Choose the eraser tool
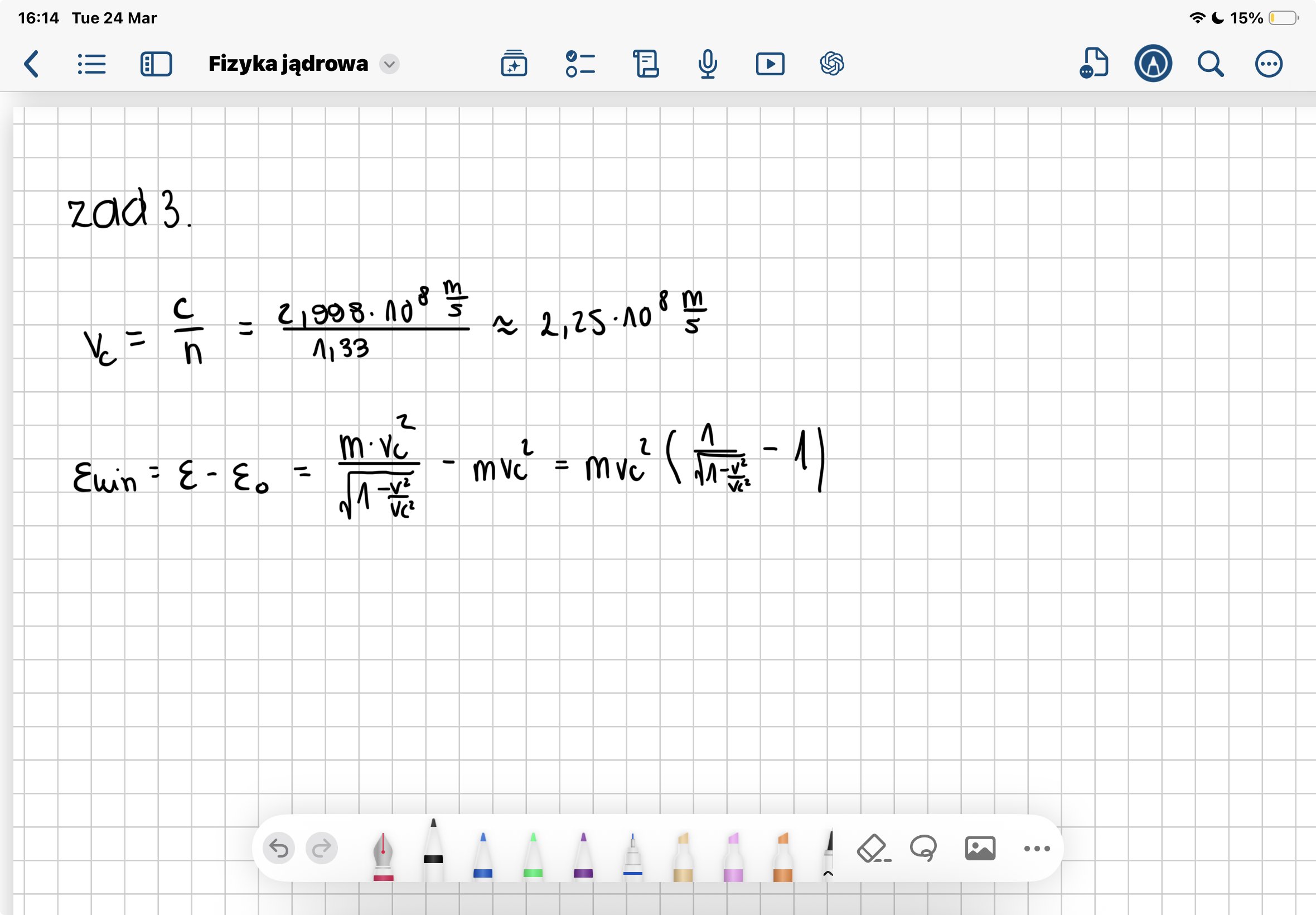1316x915 pixels. tap(873, 849)
